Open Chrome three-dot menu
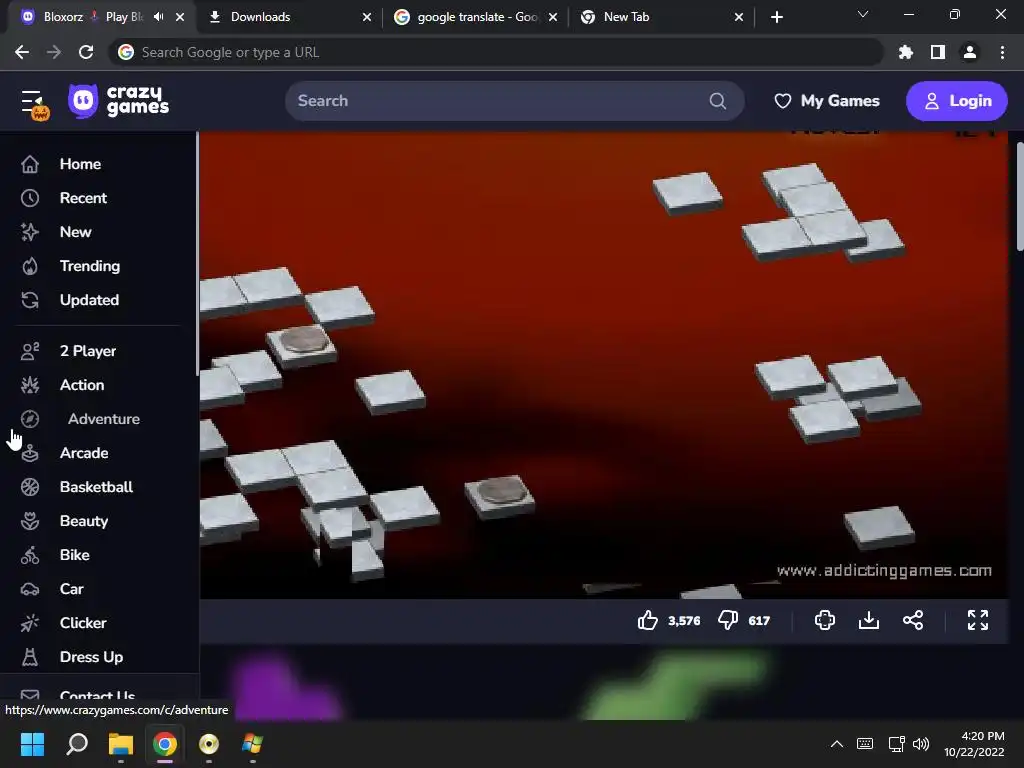Image resolution: width=1024 pixels, height=768 pixels. (x=1002, y=52)
